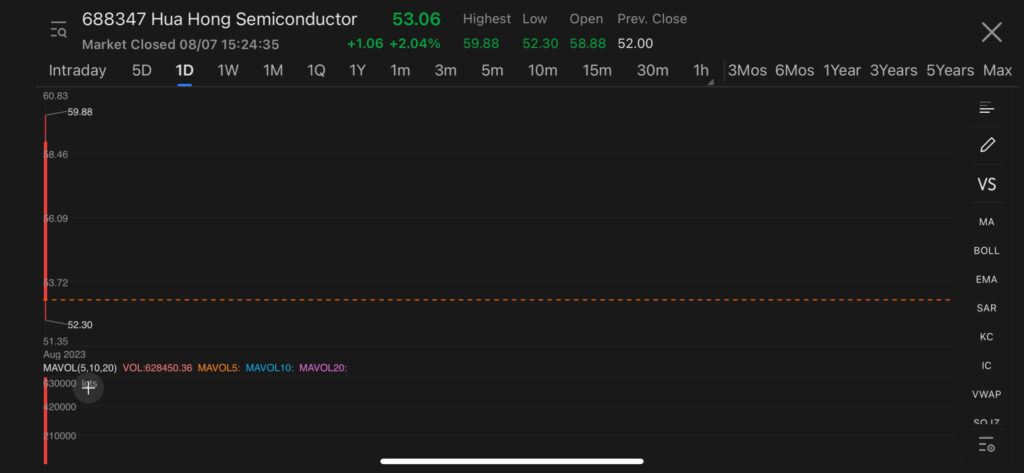Image resolution: width=1024 pixels, height=473 pixels.
Task: Open the chart display list icon
Action: (x=986, y=108)
